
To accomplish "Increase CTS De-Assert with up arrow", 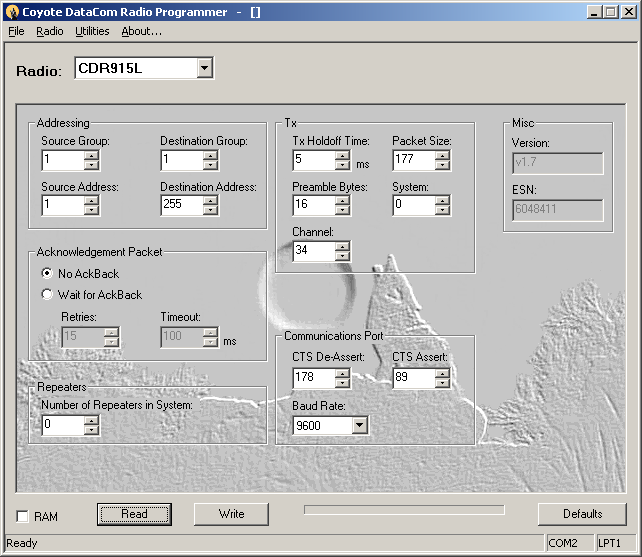I will 342,374.
